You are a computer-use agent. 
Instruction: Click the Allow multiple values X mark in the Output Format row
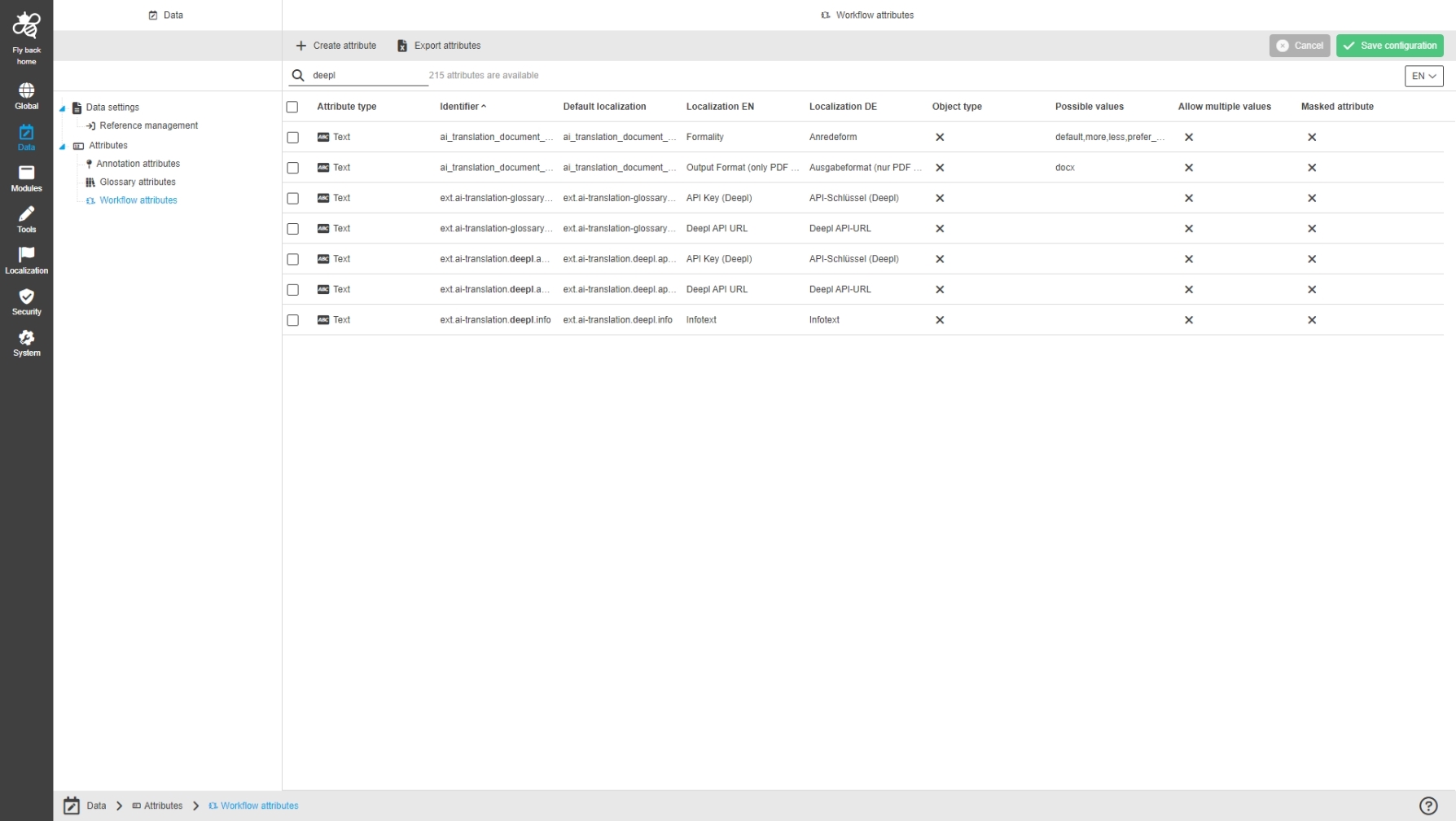[1189, 168]
